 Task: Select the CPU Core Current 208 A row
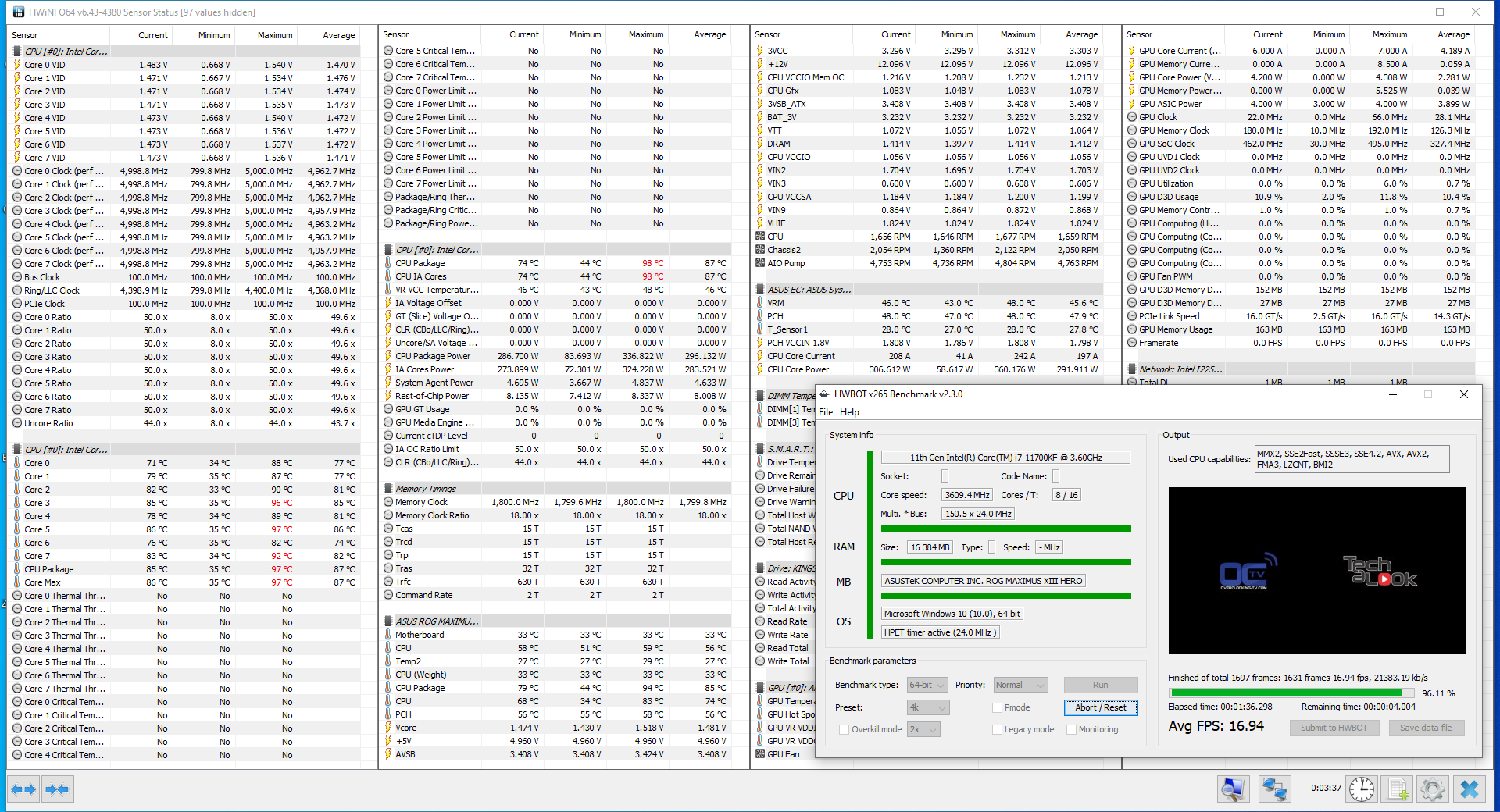pos(927,356)
